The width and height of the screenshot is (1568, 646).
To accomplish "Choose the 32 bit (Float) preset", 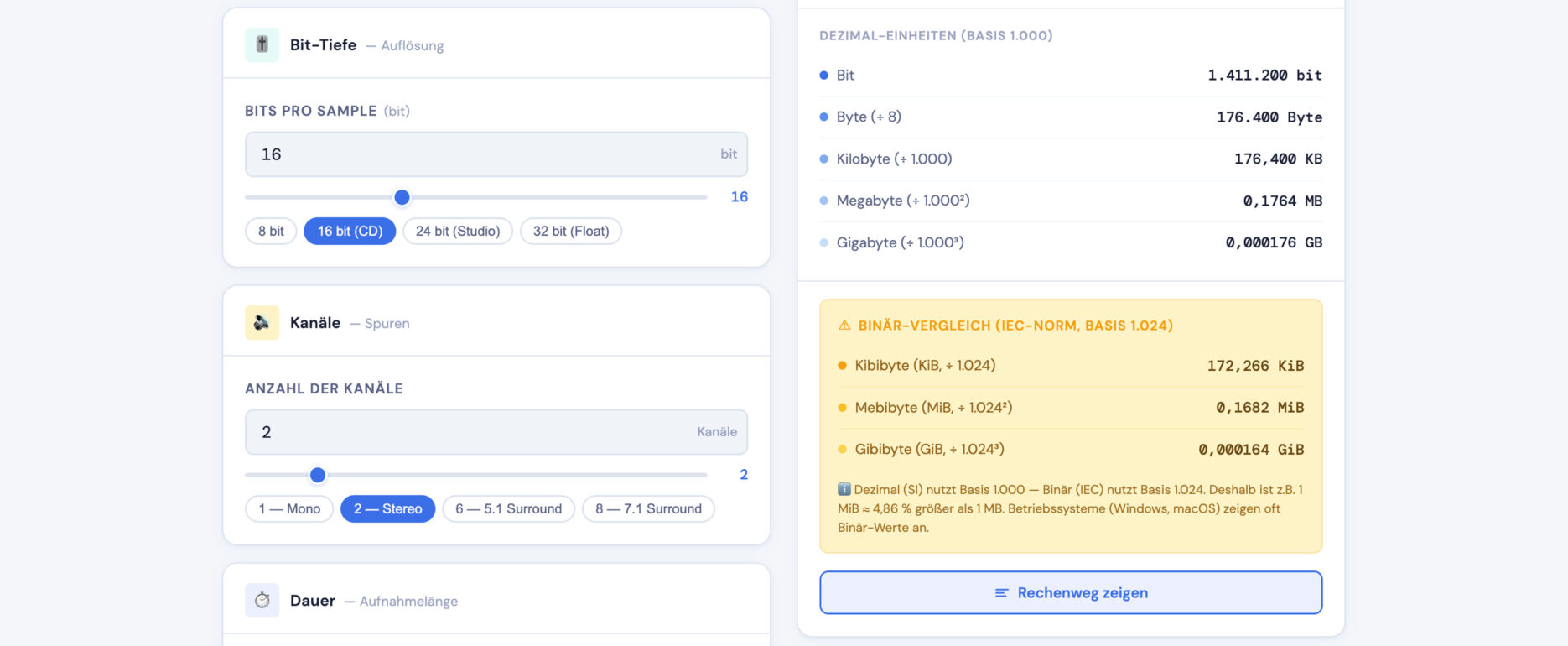I will [x=571, y=232].
